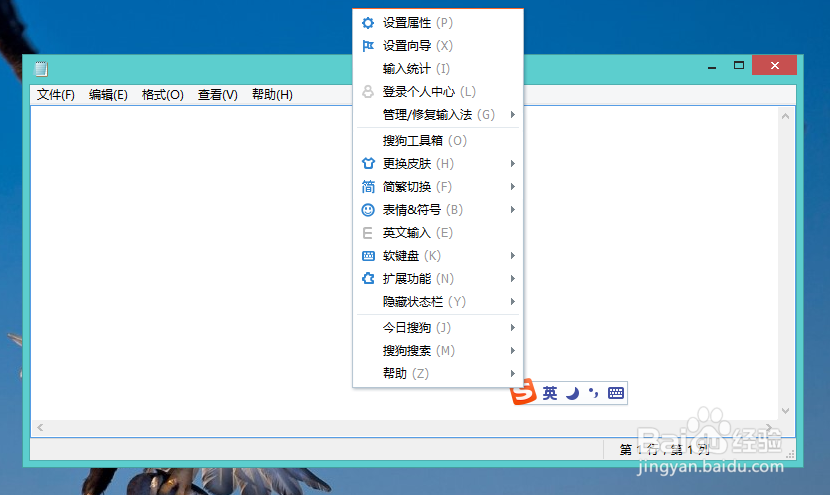This screenshot has height=495, width=830.
Task: Expand the 软键盘 submenu arrow
Action: (x=512, y=256)
